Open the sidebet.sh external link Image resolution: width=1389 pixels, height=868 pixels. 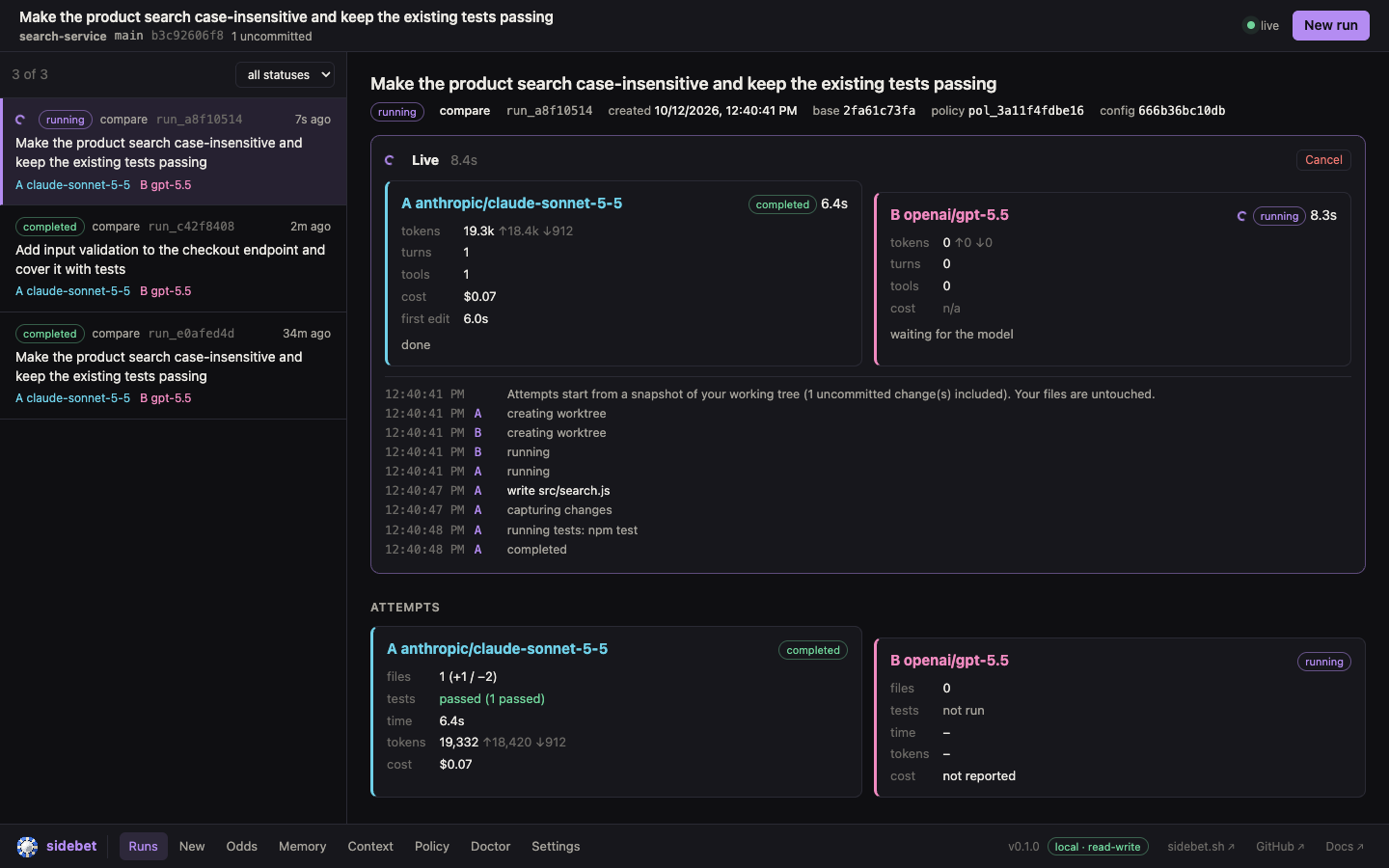(1201, 847)
